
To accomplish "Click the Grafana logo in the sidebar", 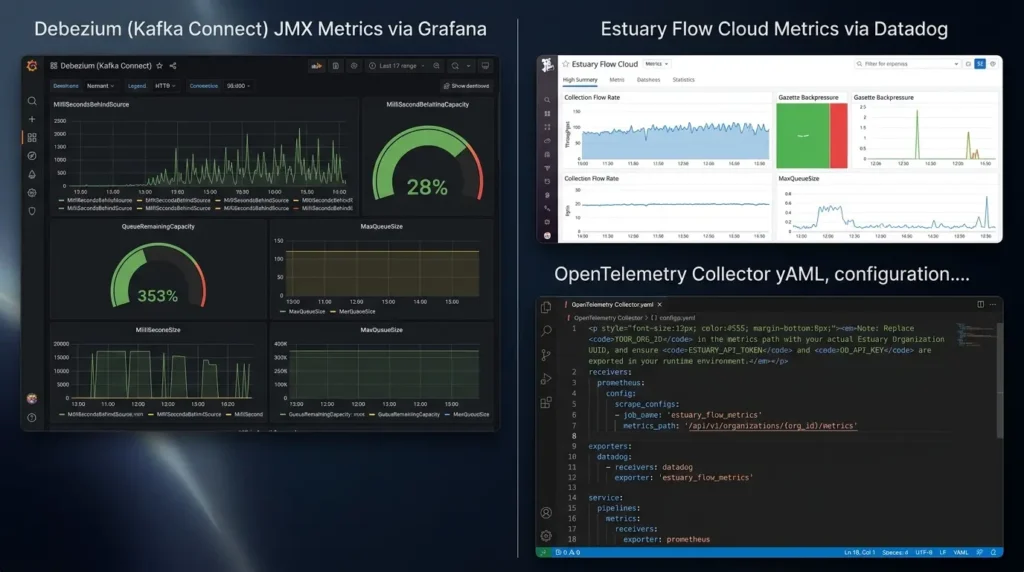I will [32, 66].
